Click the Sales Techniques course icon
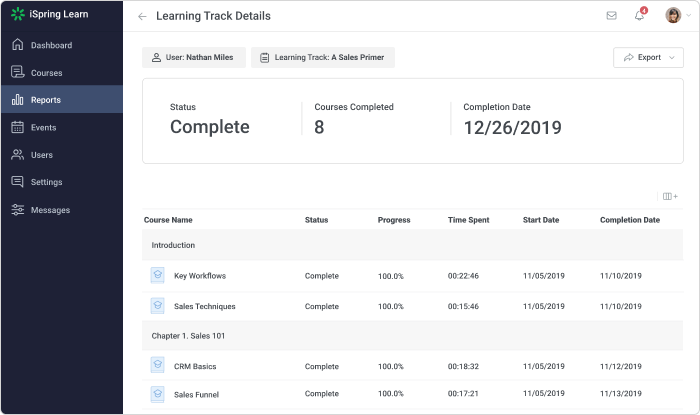 (x=157, y=306)
